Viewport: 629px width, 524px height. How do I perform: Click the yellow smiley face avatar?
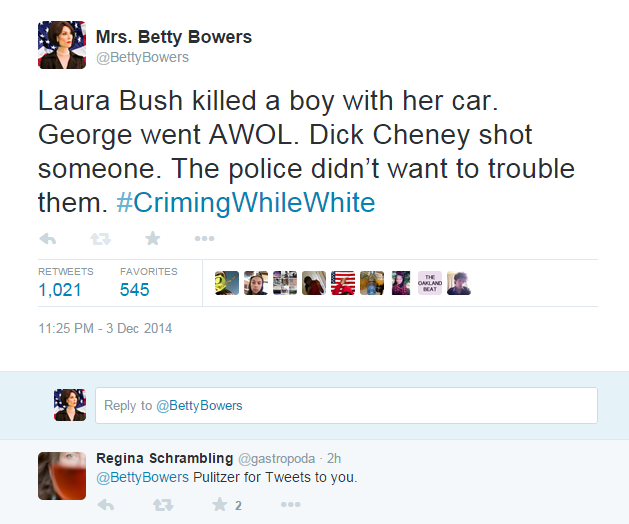tap(226, 283)
